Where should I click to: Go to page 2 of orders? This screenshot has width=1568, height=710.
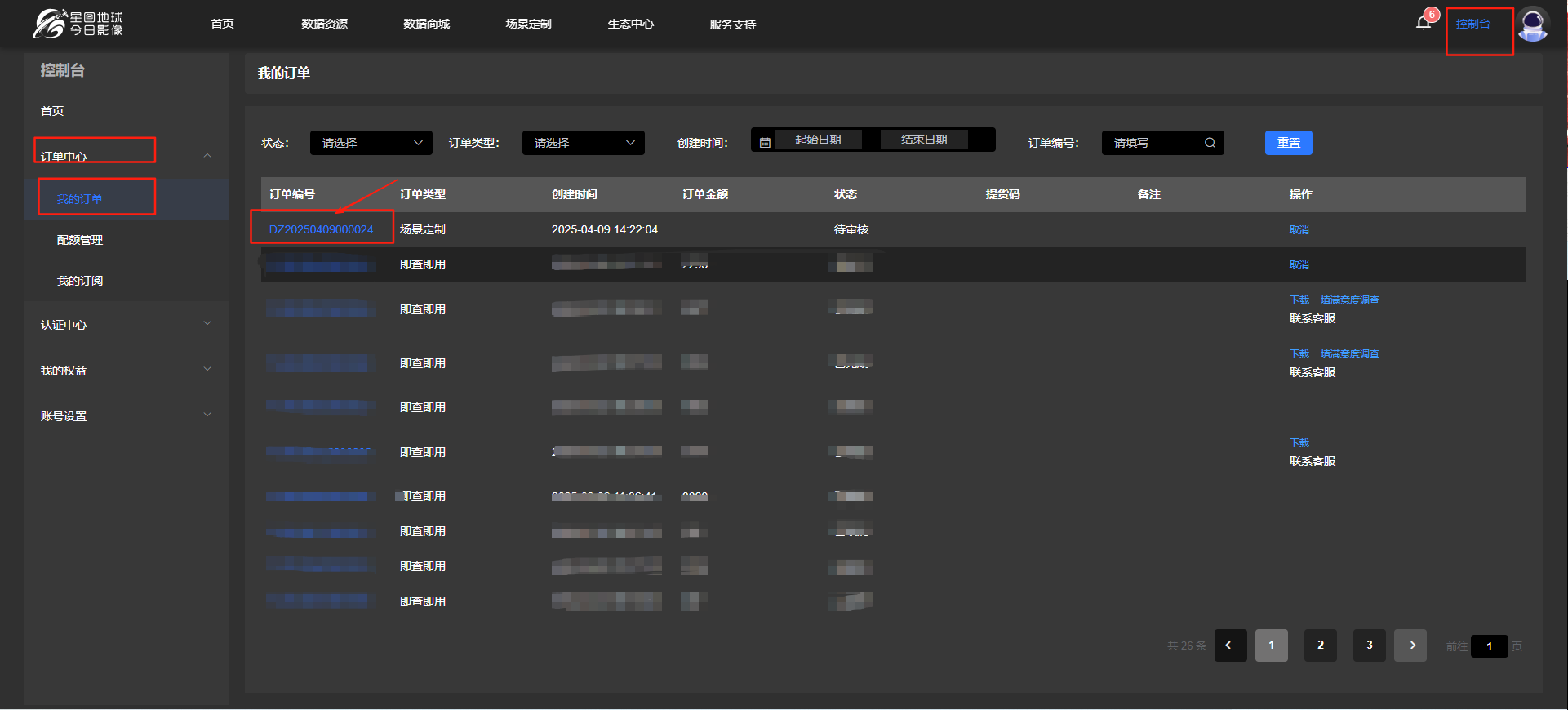(1320, 646)
